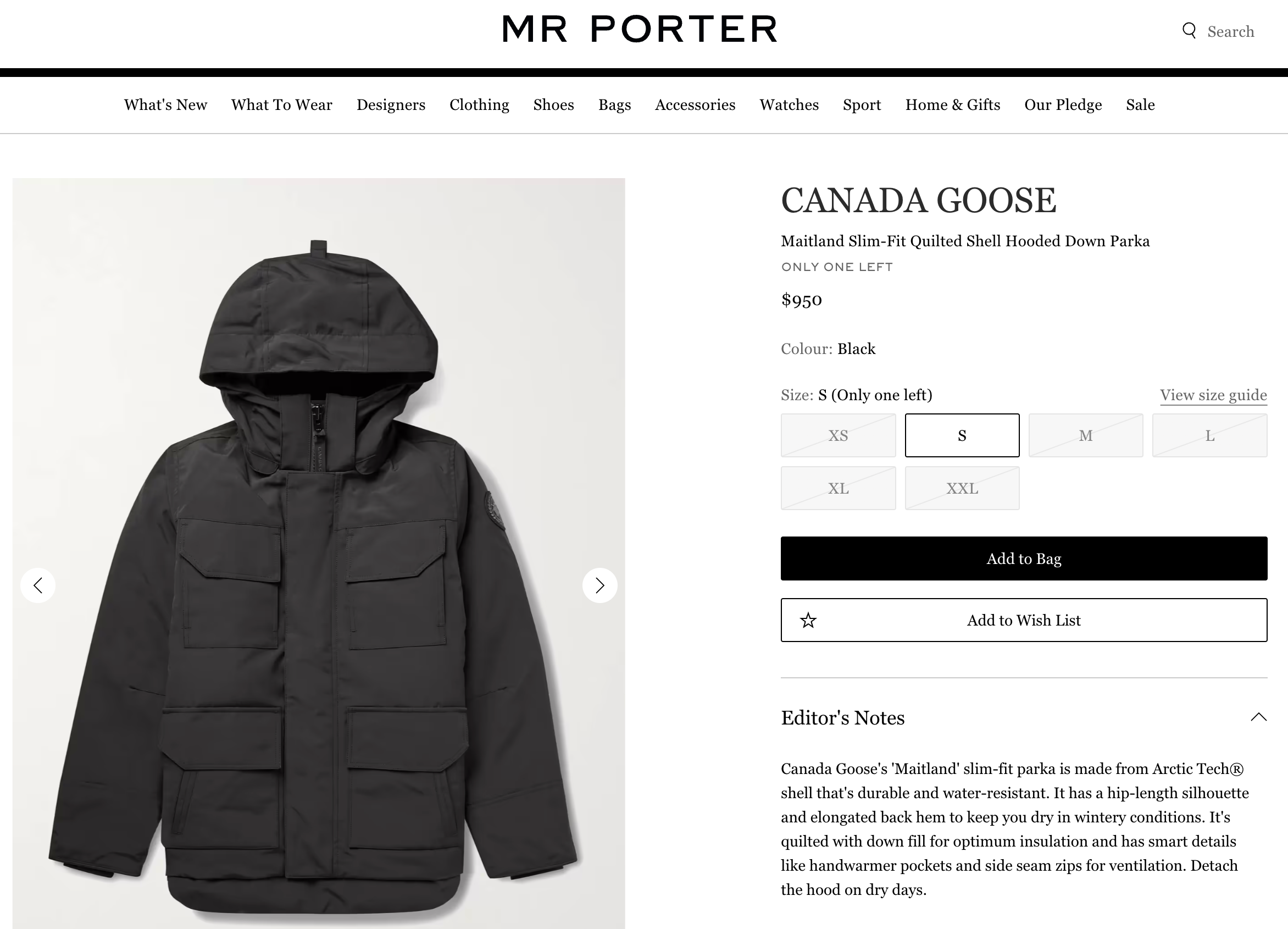
Task: Expand the Search input field
Action: coord(1231,31)
